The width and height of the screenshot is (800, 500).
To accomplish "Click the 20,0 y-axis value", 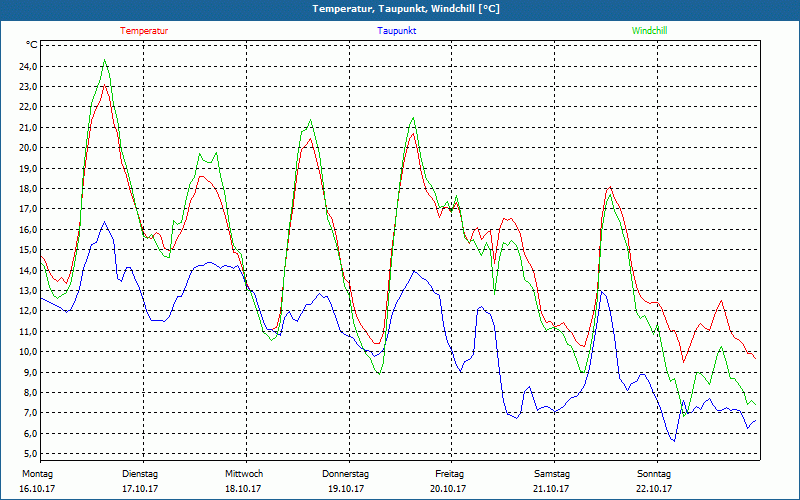I will tap(29, 148).
